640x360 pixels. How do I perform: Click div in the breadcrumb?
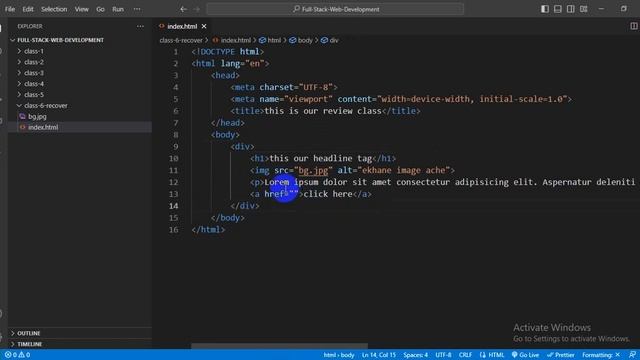point(333,40)
